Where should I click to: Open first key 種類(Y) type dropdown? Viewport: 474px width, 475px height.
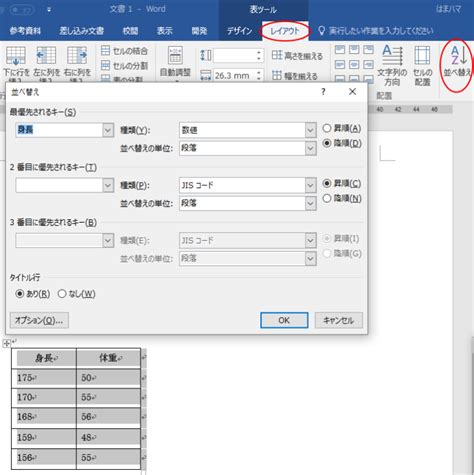tap(310, 130)
